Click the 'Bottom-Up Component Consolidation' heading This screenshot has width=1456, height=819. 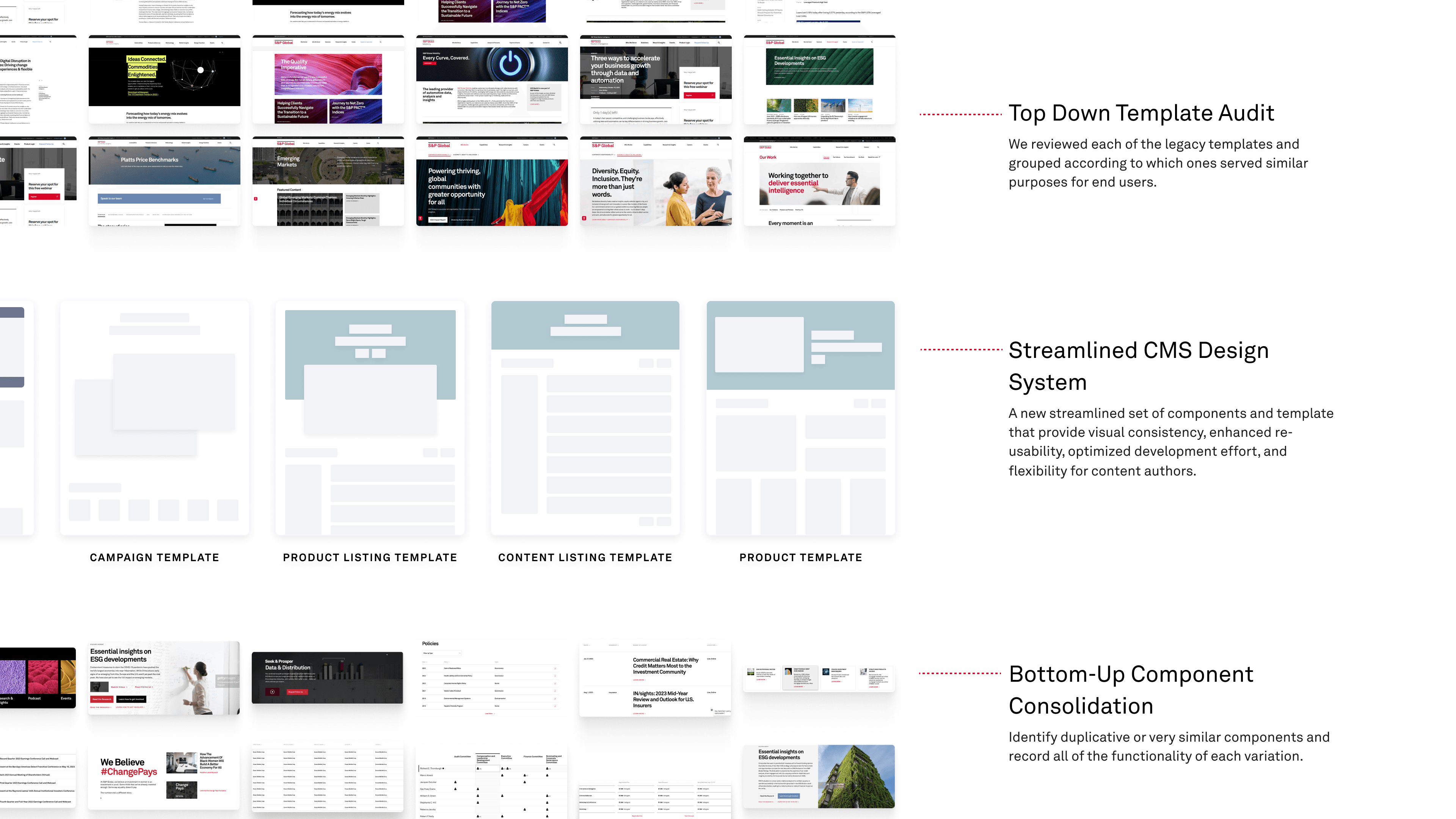coord(1131,690)
